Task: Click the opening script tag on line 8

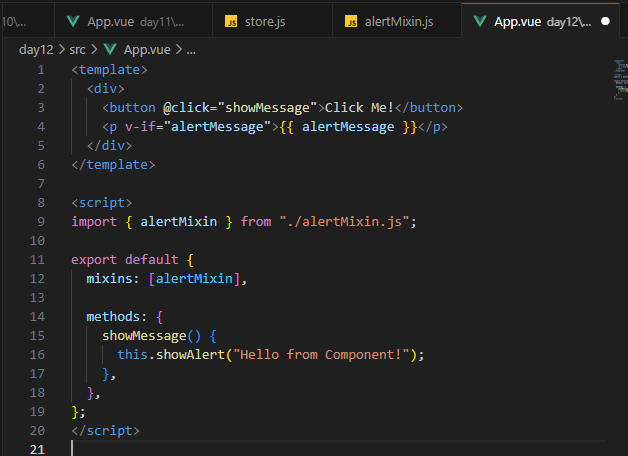Action: point(102,203)
